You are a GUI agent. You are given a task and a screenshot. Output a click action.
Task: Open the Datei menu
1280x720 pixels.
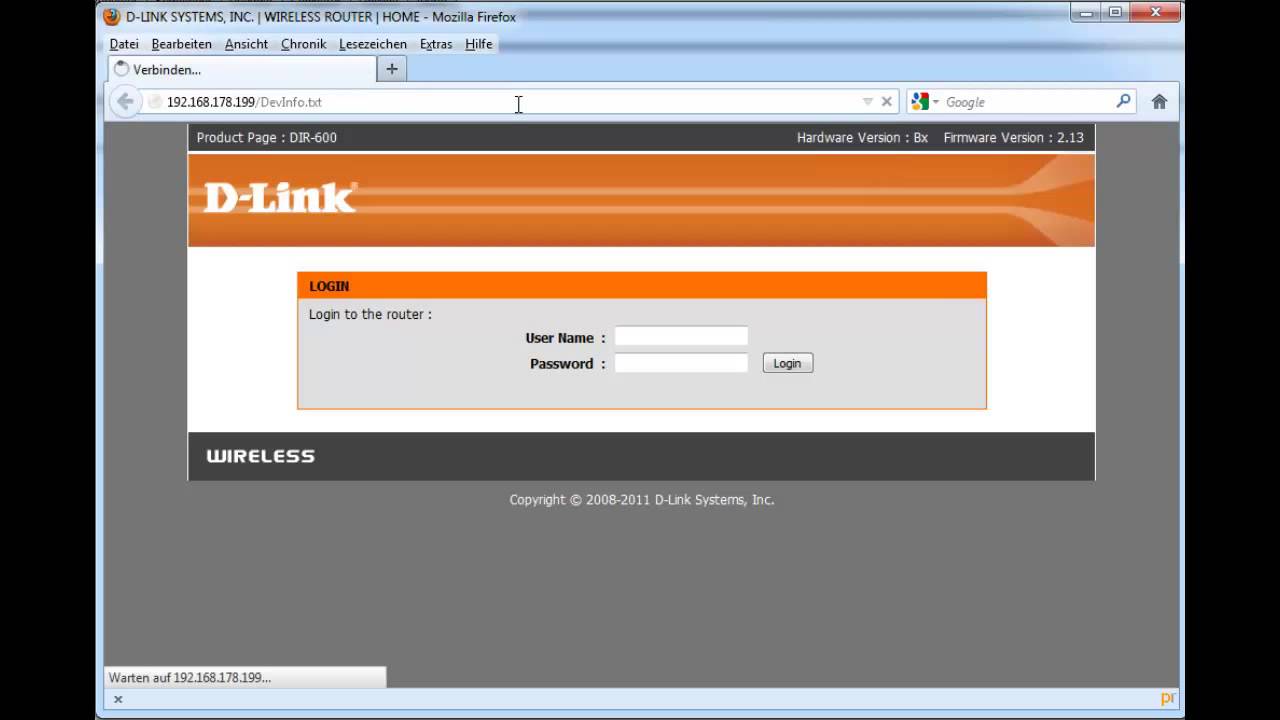click(x=124, y=44)
